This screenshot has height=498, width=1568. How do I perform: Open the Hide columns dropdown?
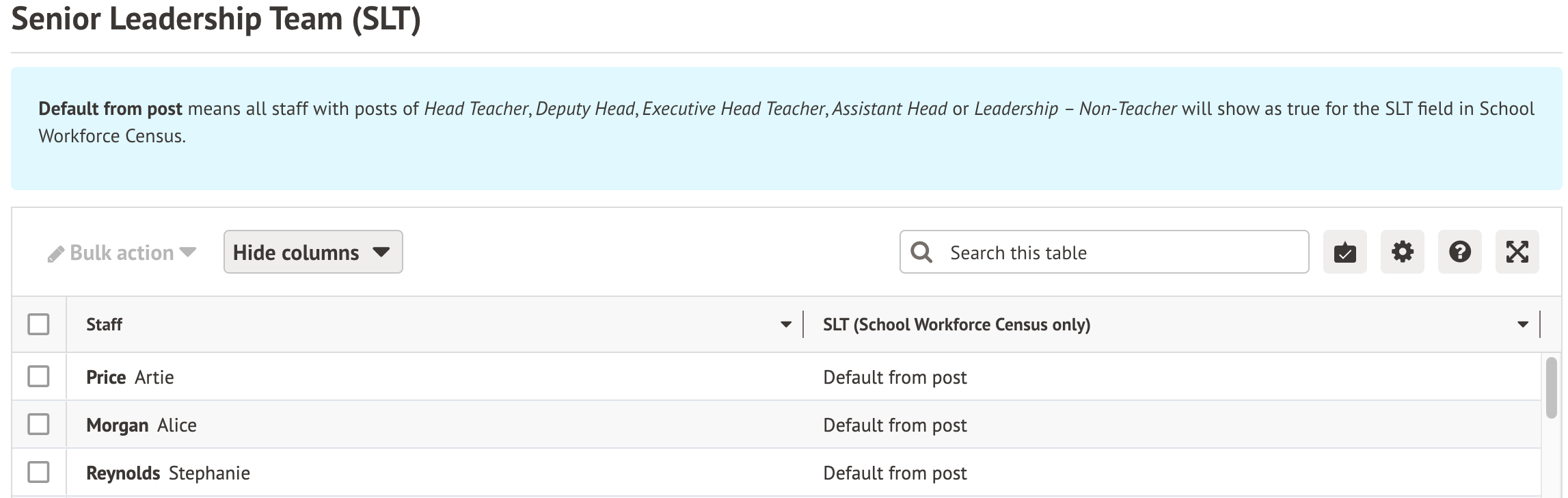pyautogui.click(x=312, y=252)
